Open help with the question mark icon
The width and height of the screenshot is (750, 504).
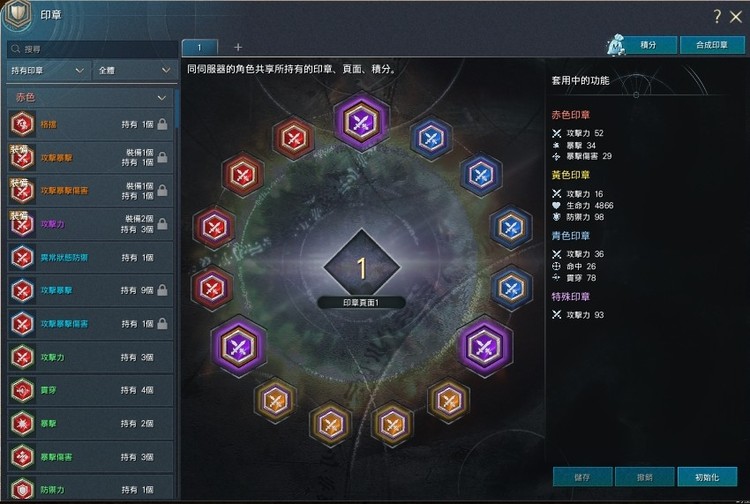coord(717,17)
